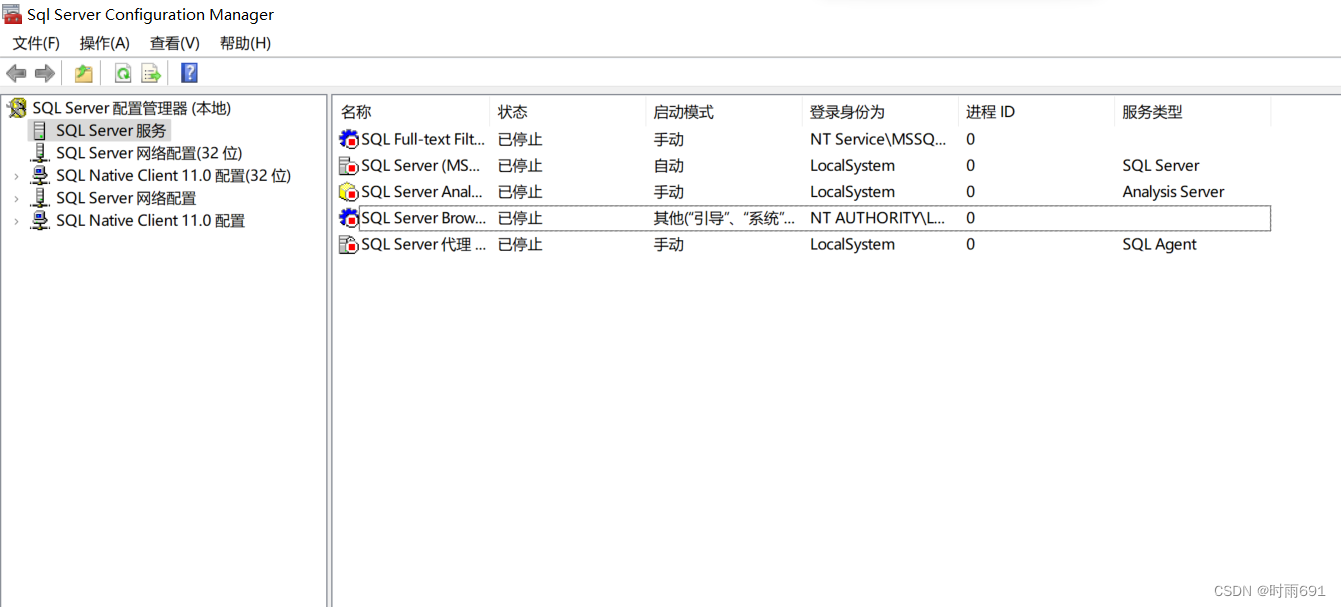1341x607 pixels.
Task: Expand the SQL Server 网络配置 node
Action: point(16,198)
